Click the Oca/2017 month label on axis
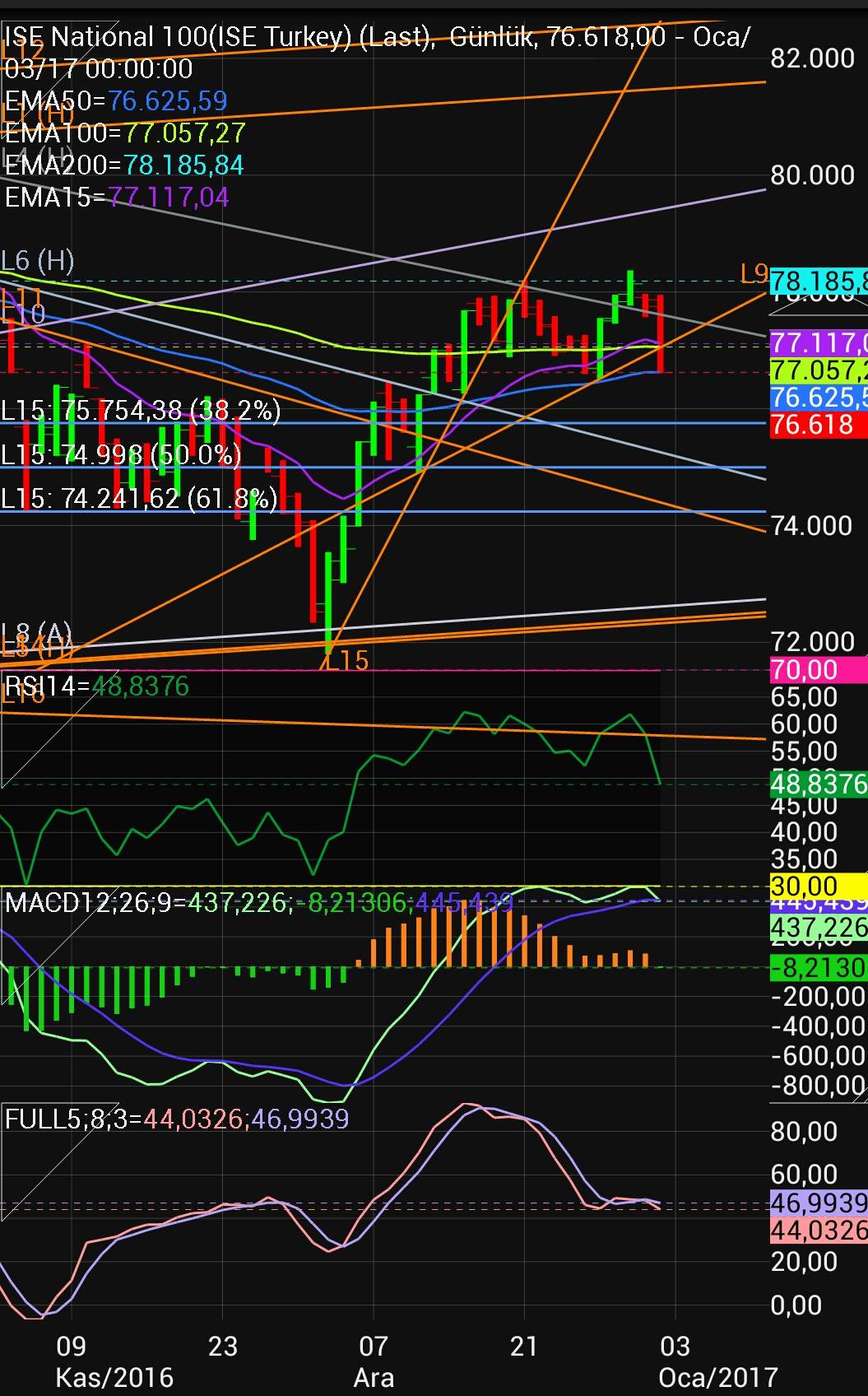 coord(717,1377)
